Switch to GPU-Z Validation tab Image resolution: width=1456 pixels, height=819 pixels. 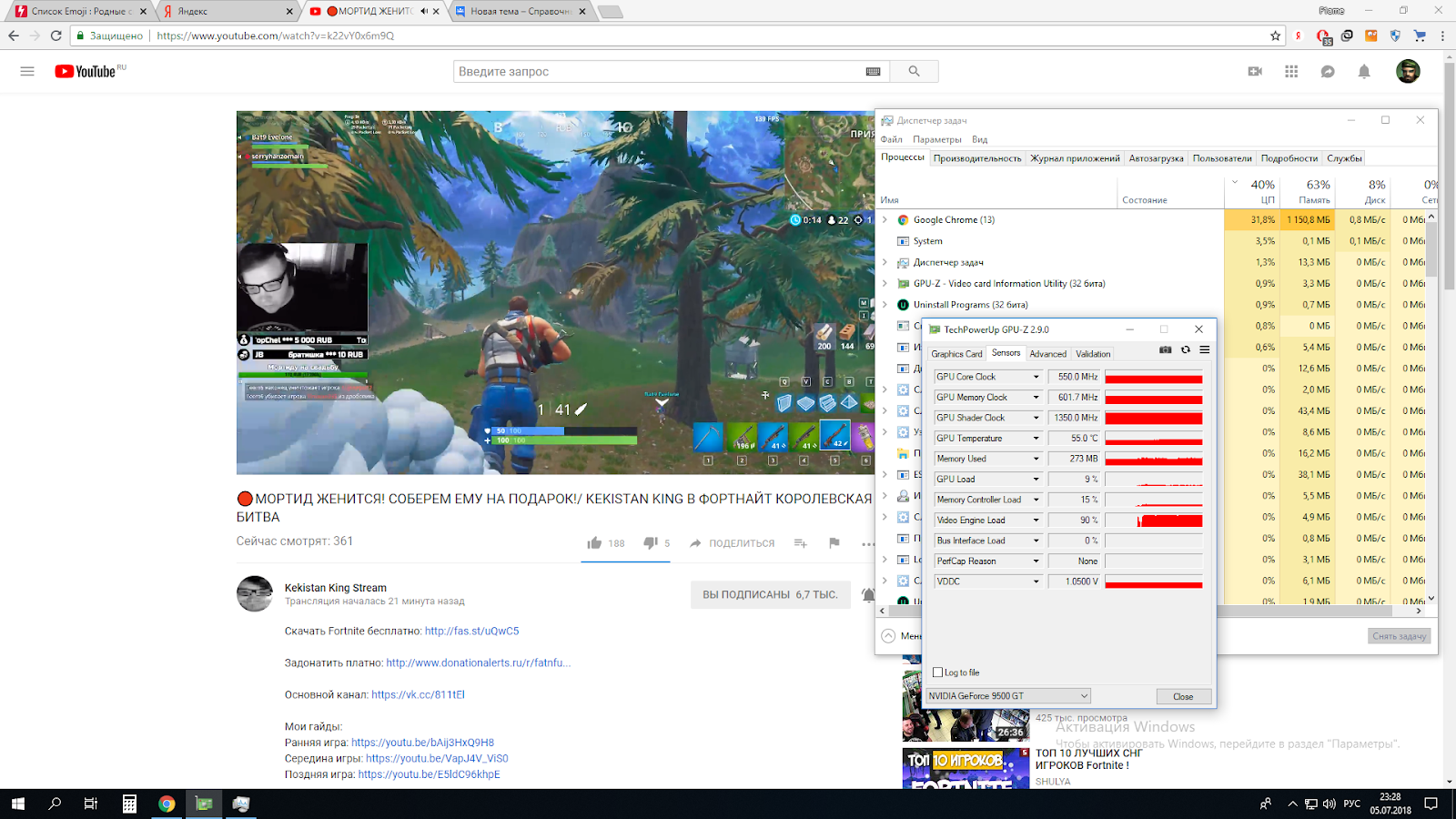pyautogui.click(x=1093, y=354)
